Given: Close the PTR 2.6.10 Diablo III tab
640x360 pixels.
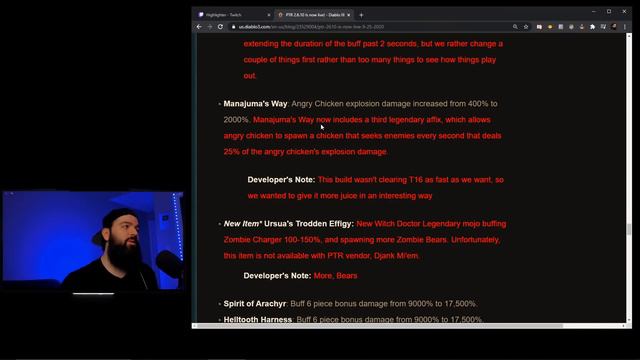Looking at the screenshot, I should [349, 15].
